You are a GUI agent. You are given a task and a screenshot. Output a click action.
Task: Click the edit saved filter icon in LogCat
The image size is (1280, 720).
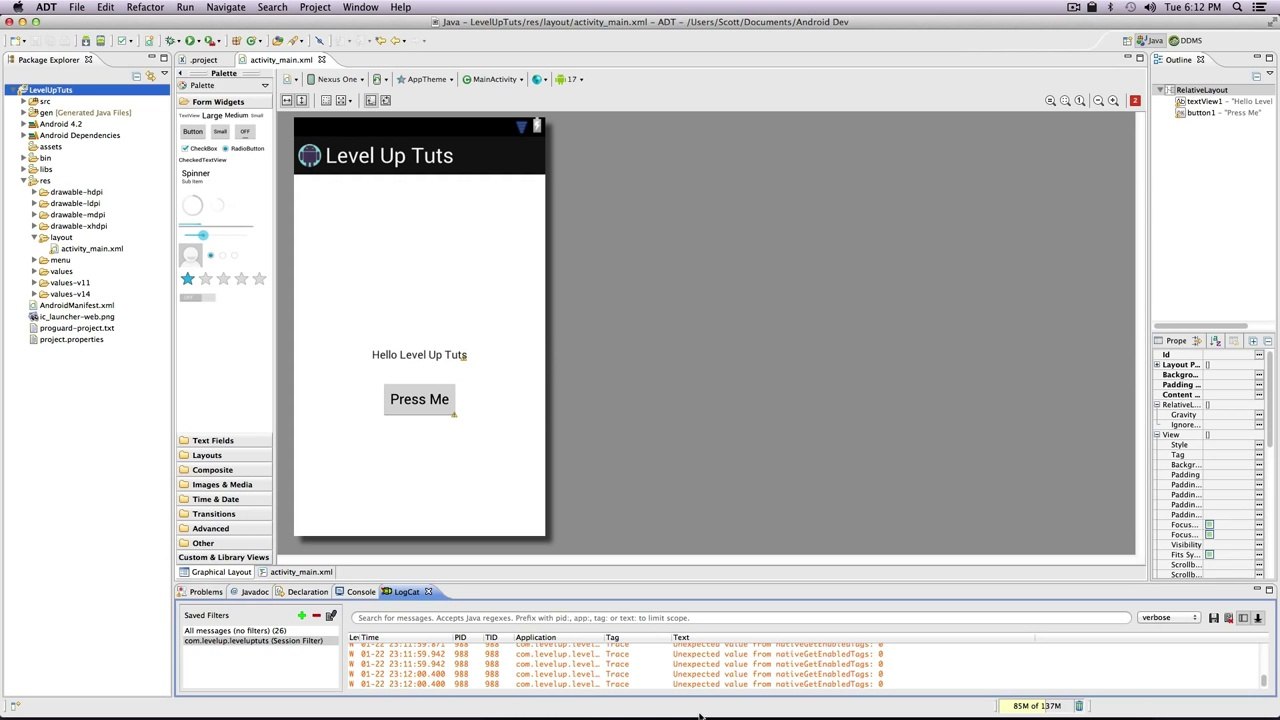click(331, 616)
